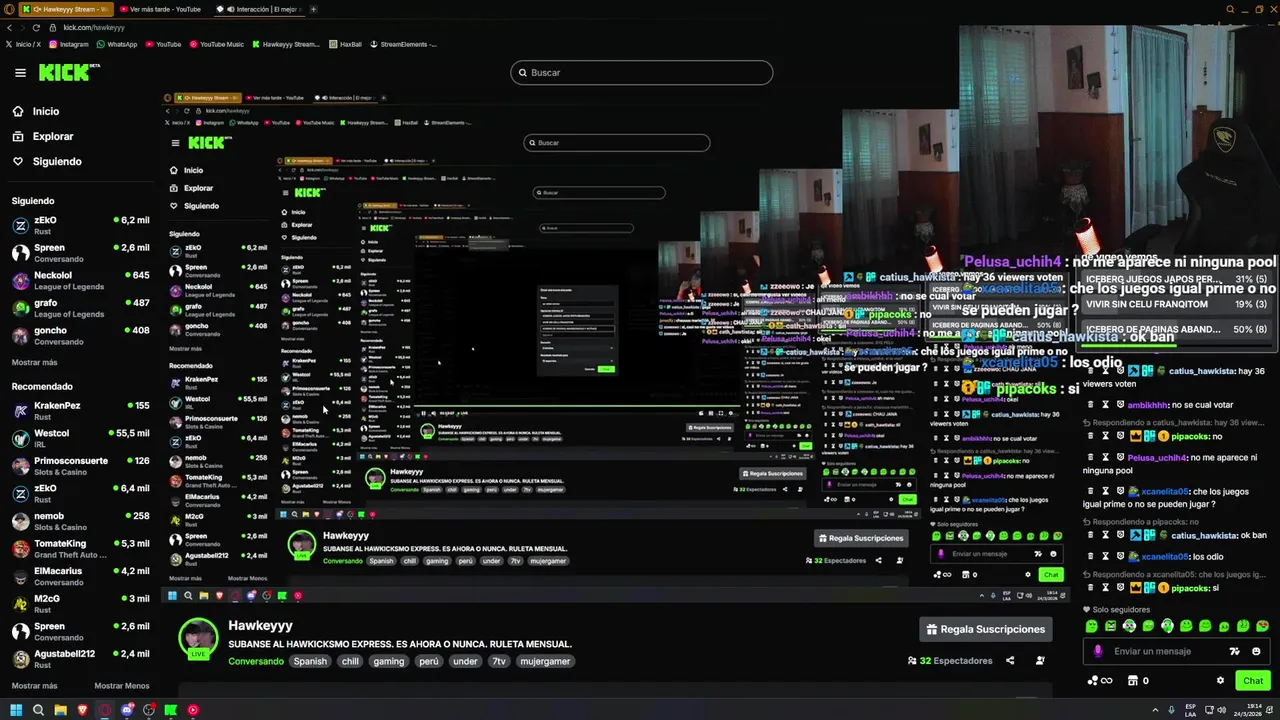The width and height of the screenshot is (1280, 720).
Task: Show hidden system tray icons
Action: tap(1155, 710)
